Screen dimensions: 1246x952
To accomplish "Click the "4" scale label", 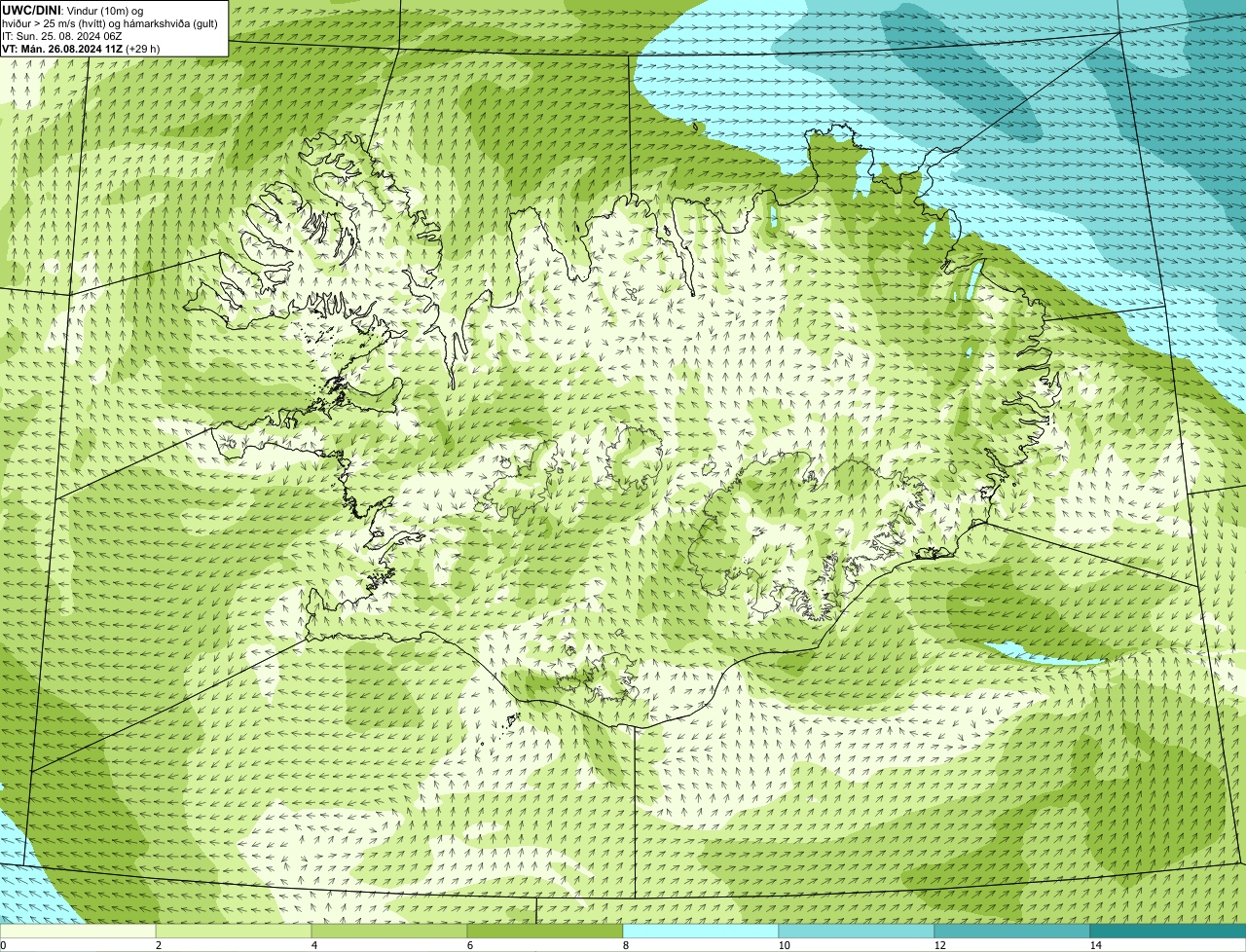I will [313, 944].
